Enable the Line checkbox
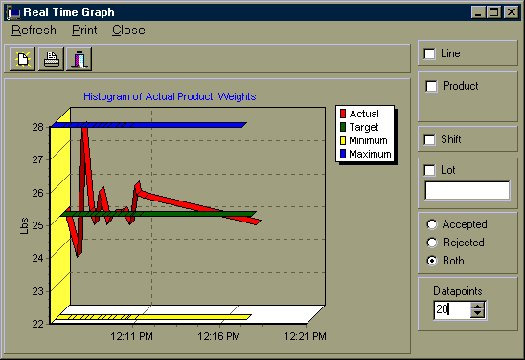 (x=430, y=54)
